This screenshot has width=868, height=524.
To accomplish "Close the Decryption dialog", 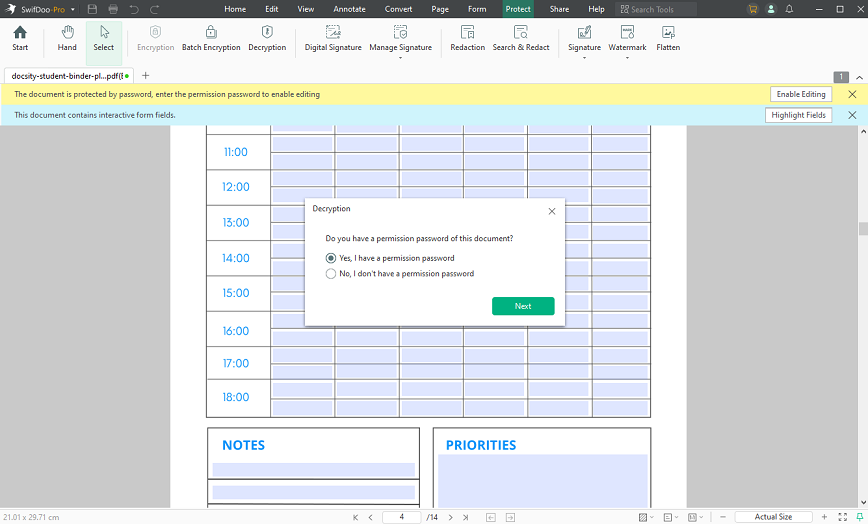I will click(x=551, y=211).
